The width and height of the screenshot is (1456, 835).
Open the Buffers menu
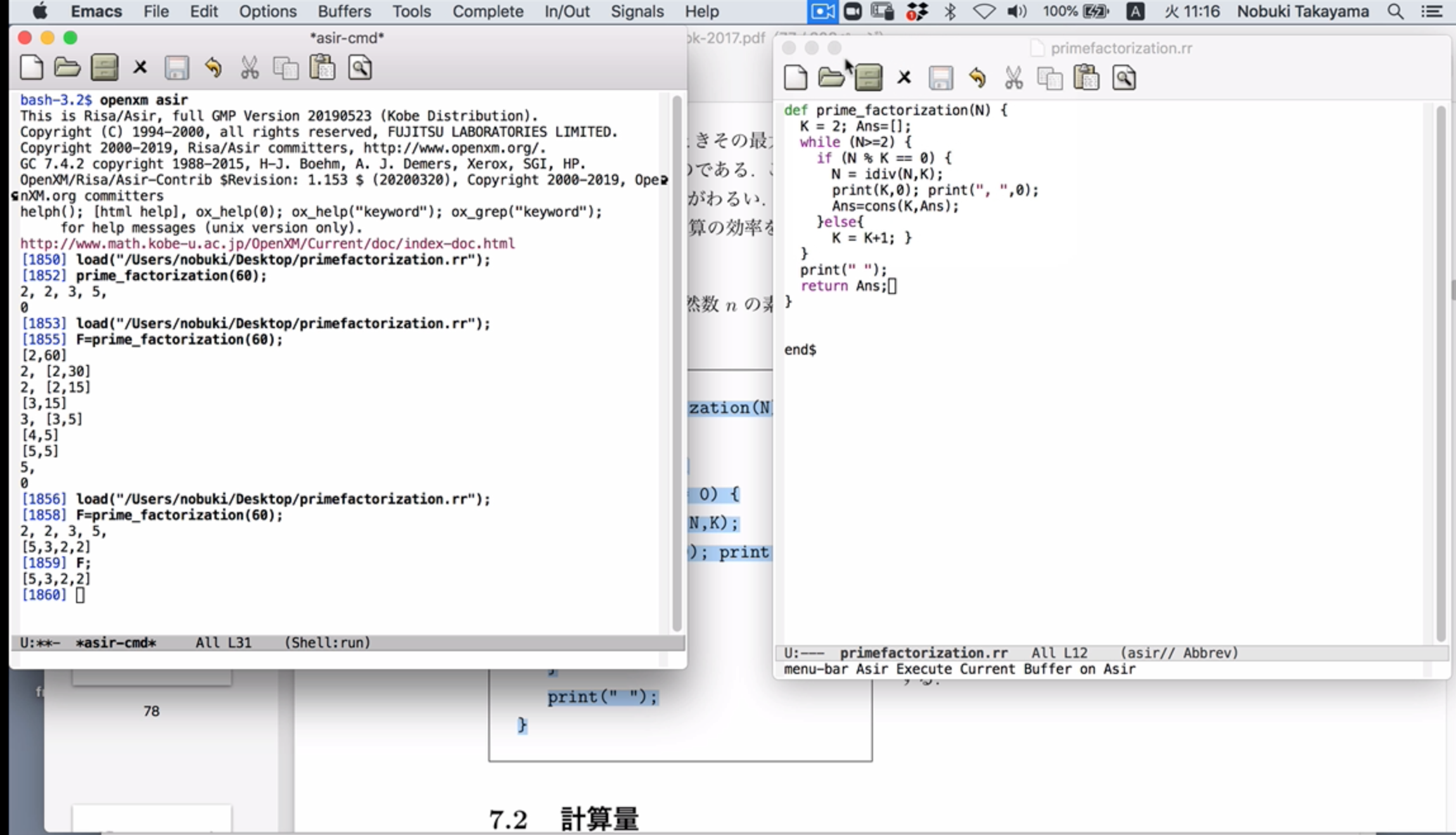[344, 11]
